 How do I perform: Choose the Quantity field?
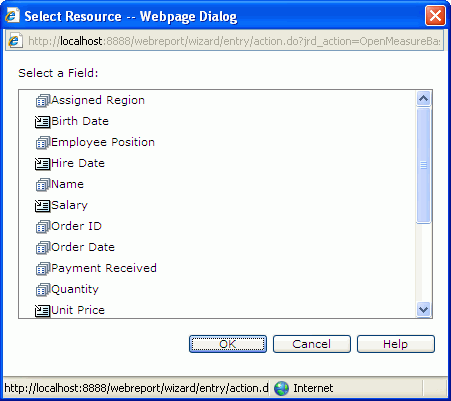tap(75, 289)
